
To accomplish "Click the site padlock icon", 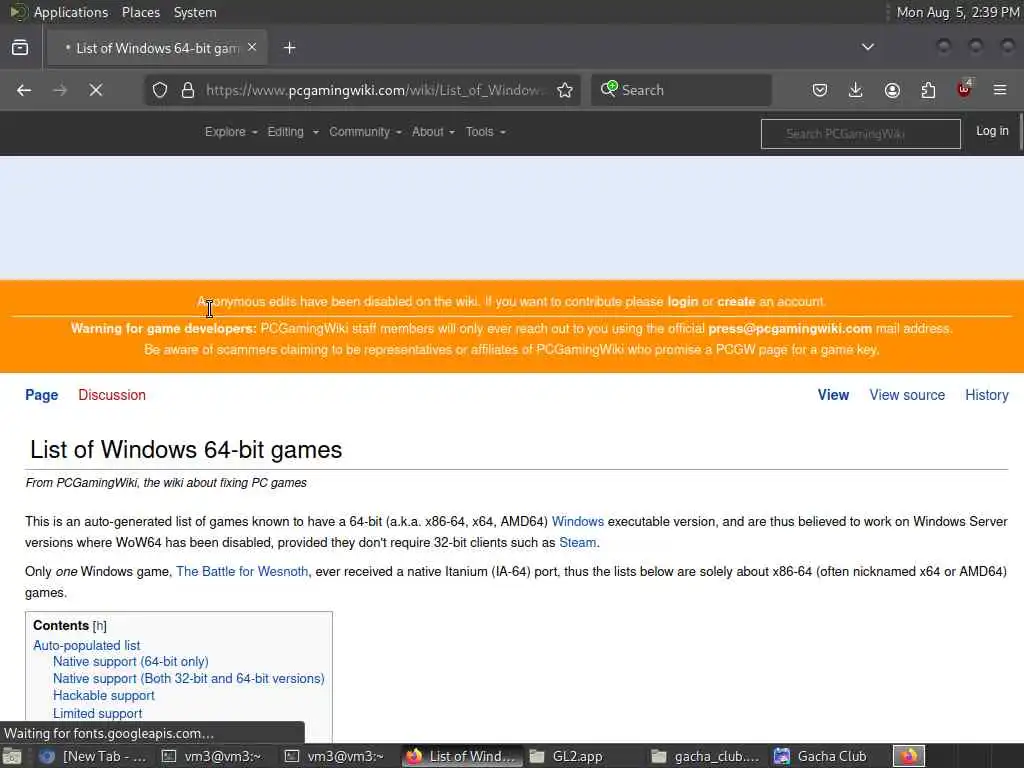I will [x=188, y=90].
